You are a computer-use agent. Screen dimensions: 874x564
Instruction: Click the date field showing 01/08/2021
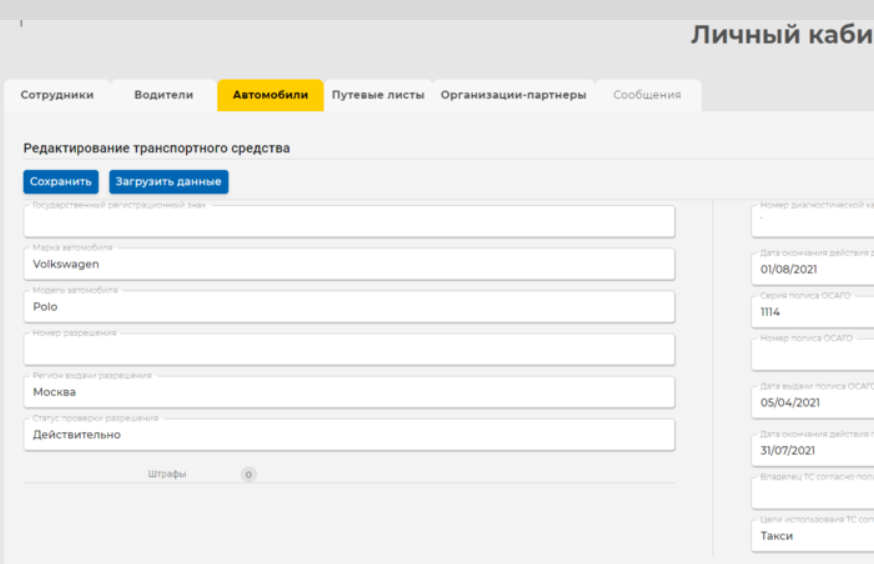(x=812, y=269)
